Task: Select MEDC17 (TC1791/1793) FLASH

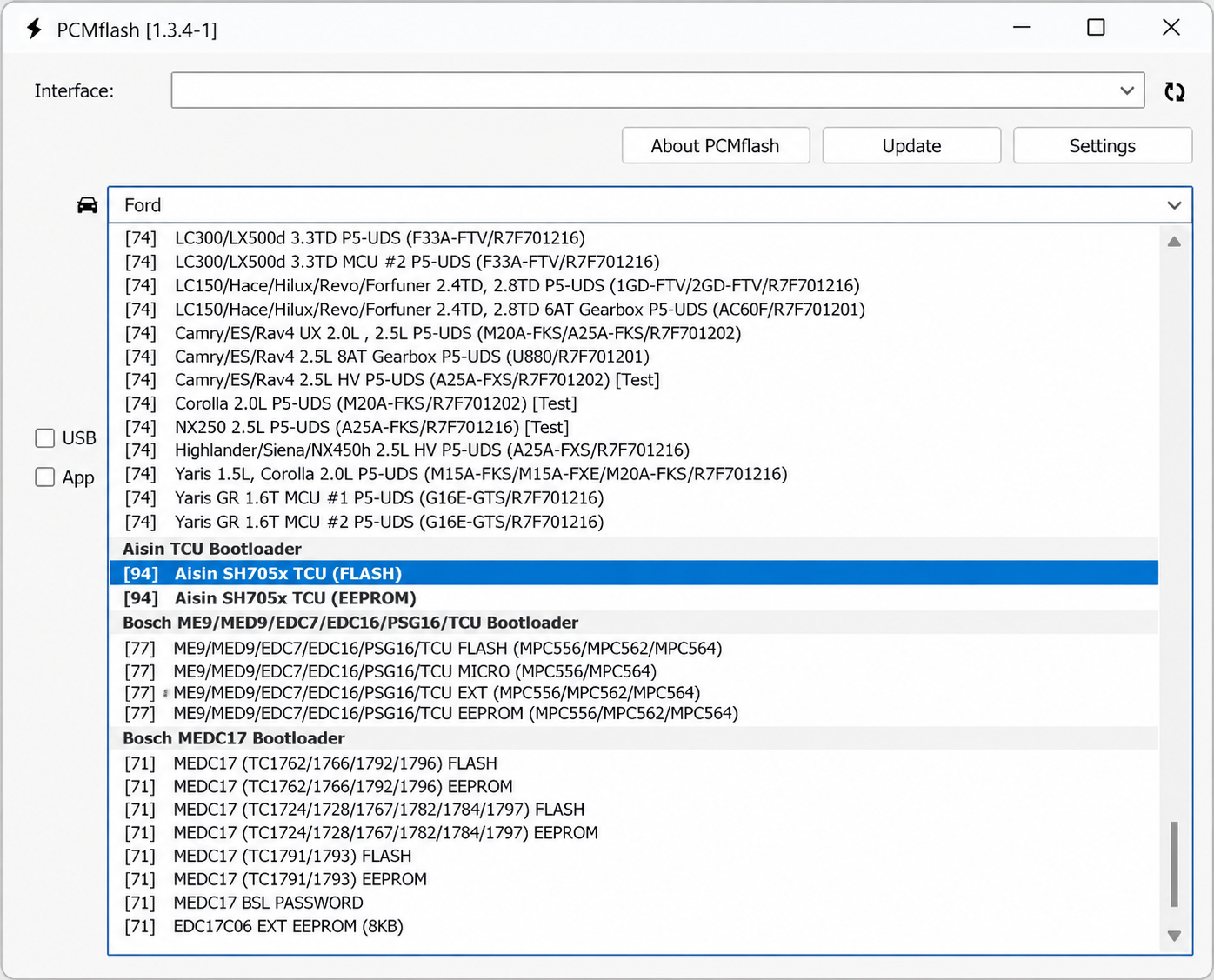Action: 634,857
